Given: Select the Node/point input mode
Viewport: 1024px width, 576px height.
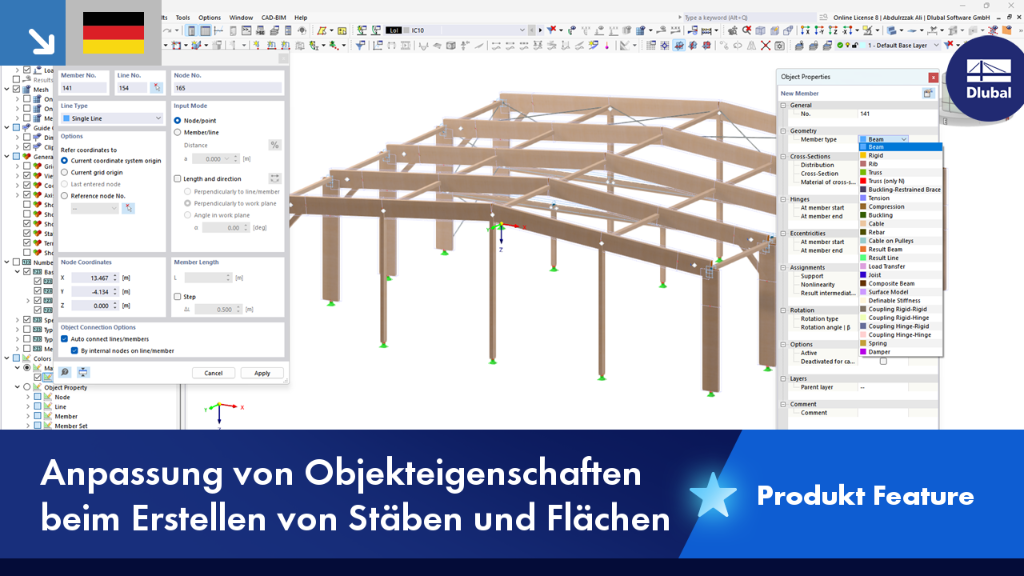Looking at the screenshot, I should coord(178,121).
